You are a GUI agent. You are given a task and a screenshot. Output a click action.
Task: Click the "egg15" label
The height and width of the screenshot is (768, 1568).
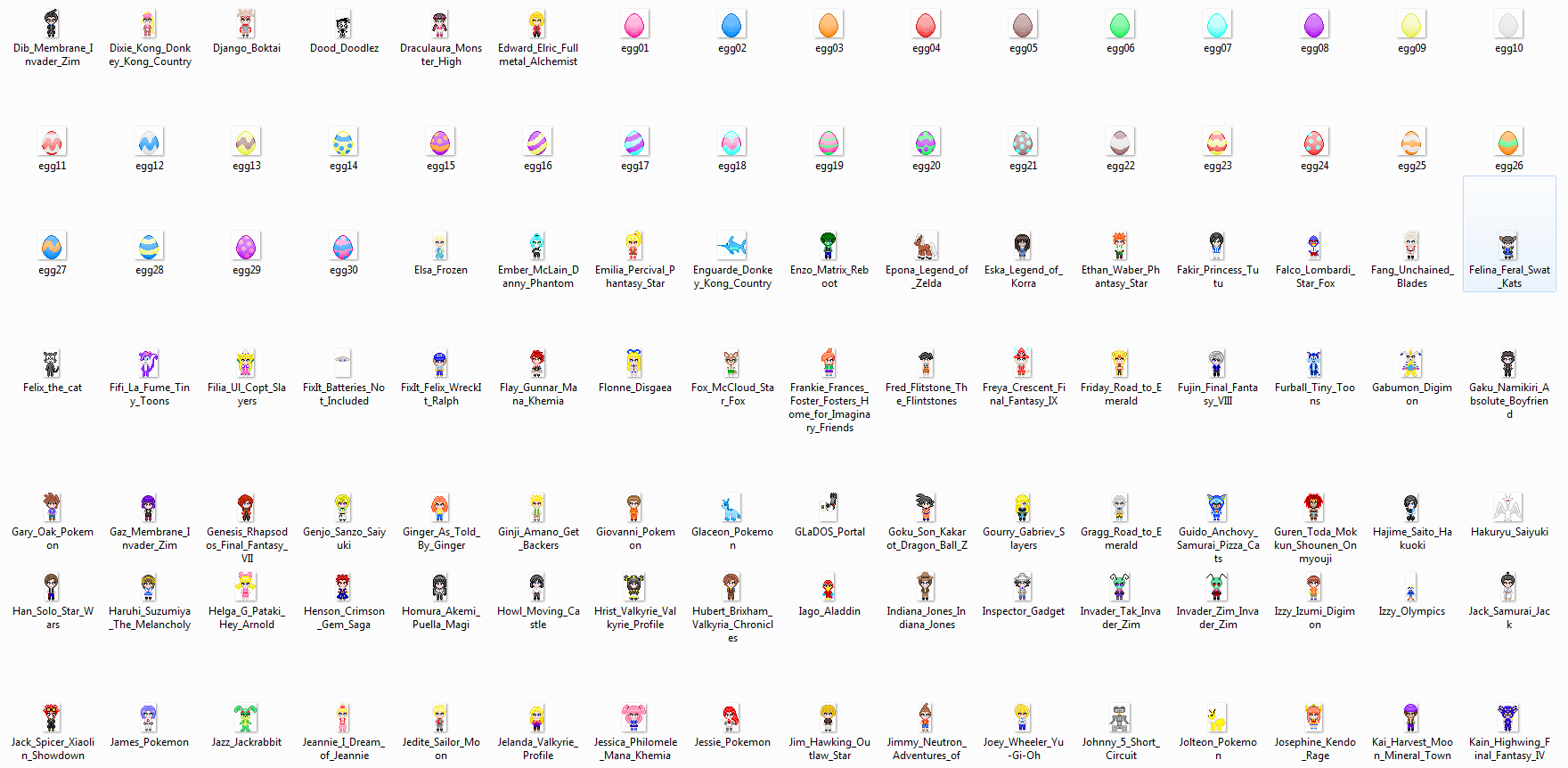pos(440,166)
